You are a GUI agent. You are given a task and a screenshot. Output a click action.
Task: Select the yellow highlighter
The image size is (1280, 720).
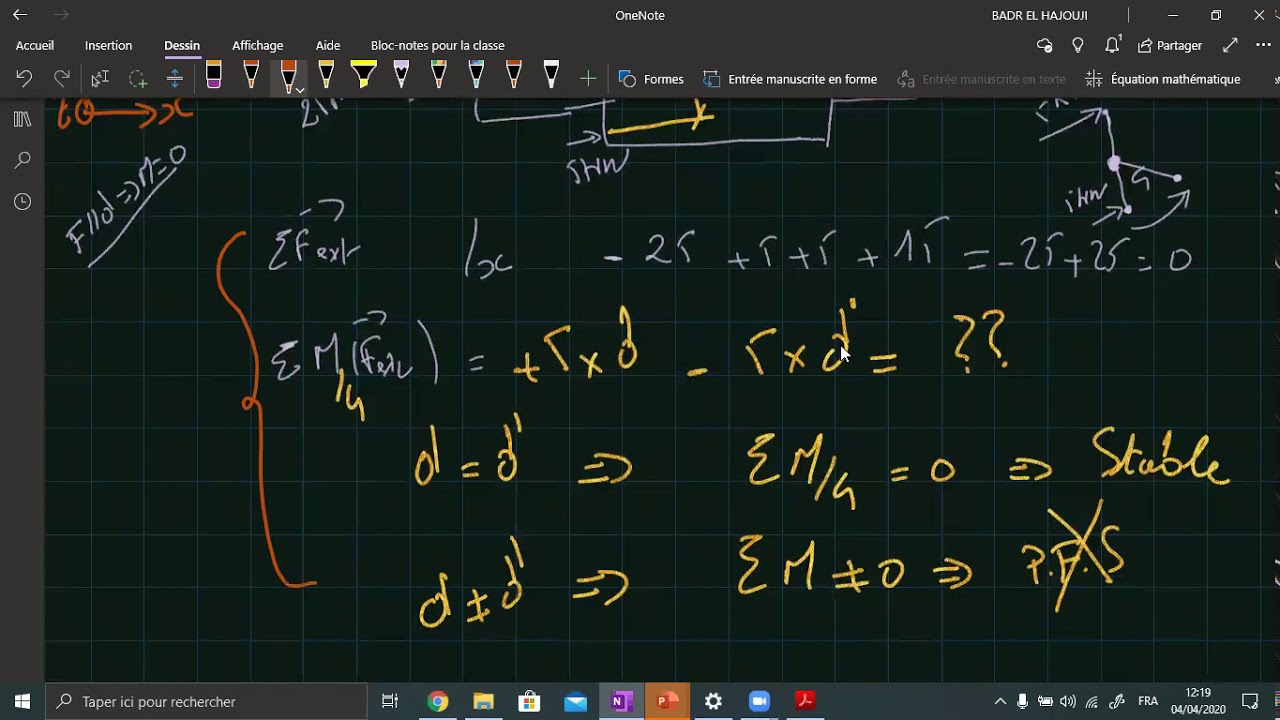(363, 77)
